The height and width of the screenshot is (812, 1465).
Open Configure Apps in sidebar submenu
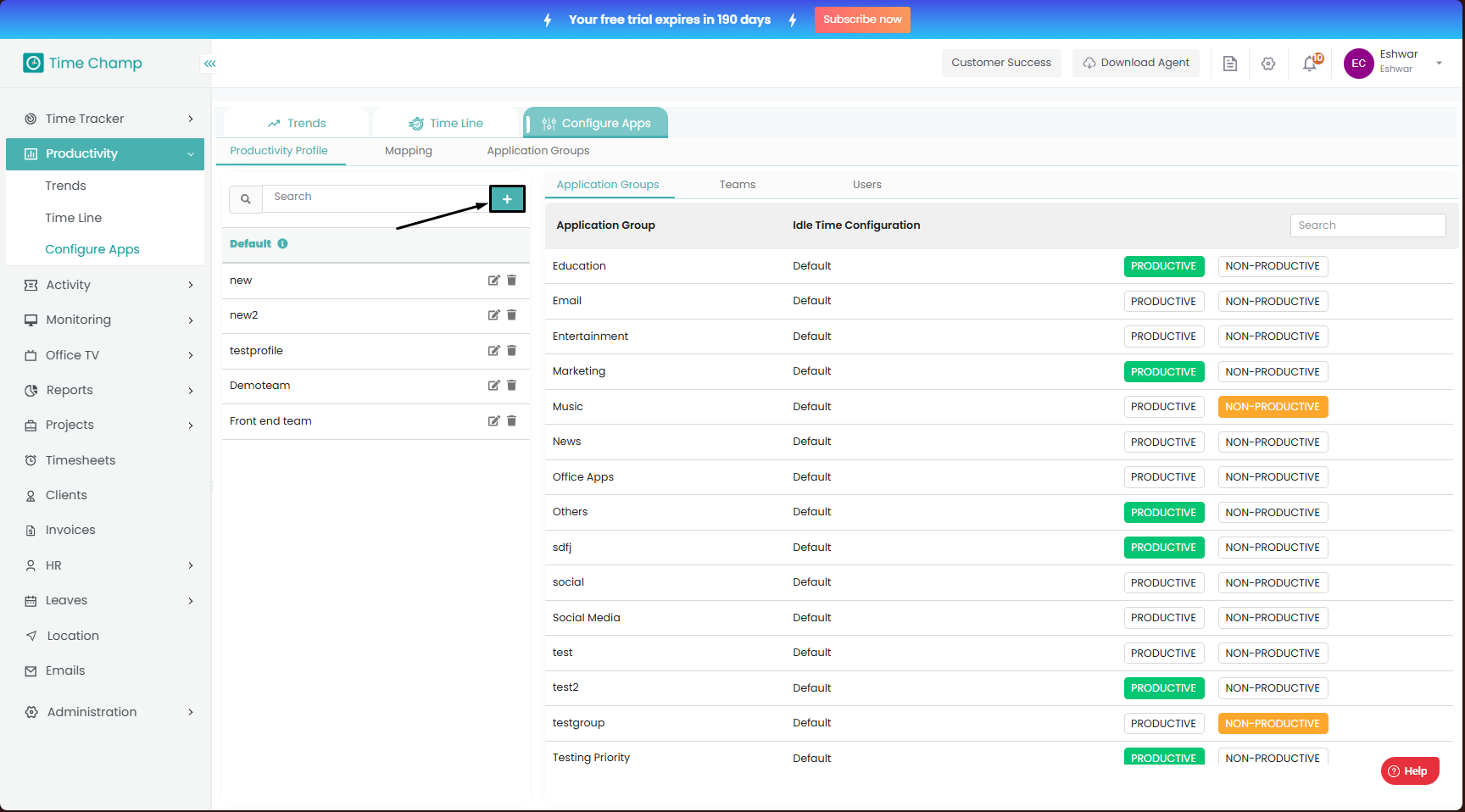click(92, 249)
